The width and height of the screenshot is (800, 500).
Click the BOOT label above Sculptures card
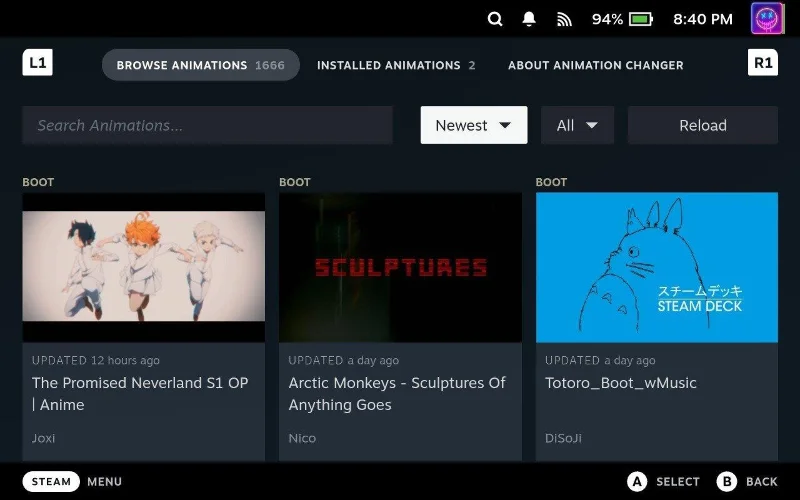click(294, 182)
